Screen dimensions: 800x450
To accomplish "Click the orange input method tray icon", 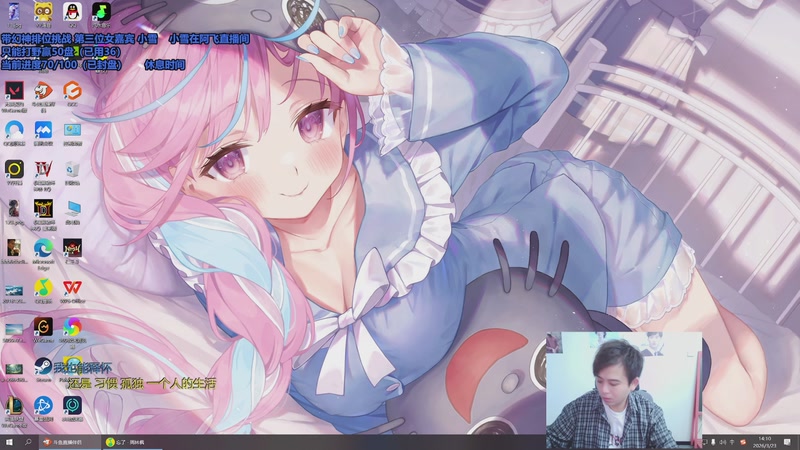I will point(743,442).
